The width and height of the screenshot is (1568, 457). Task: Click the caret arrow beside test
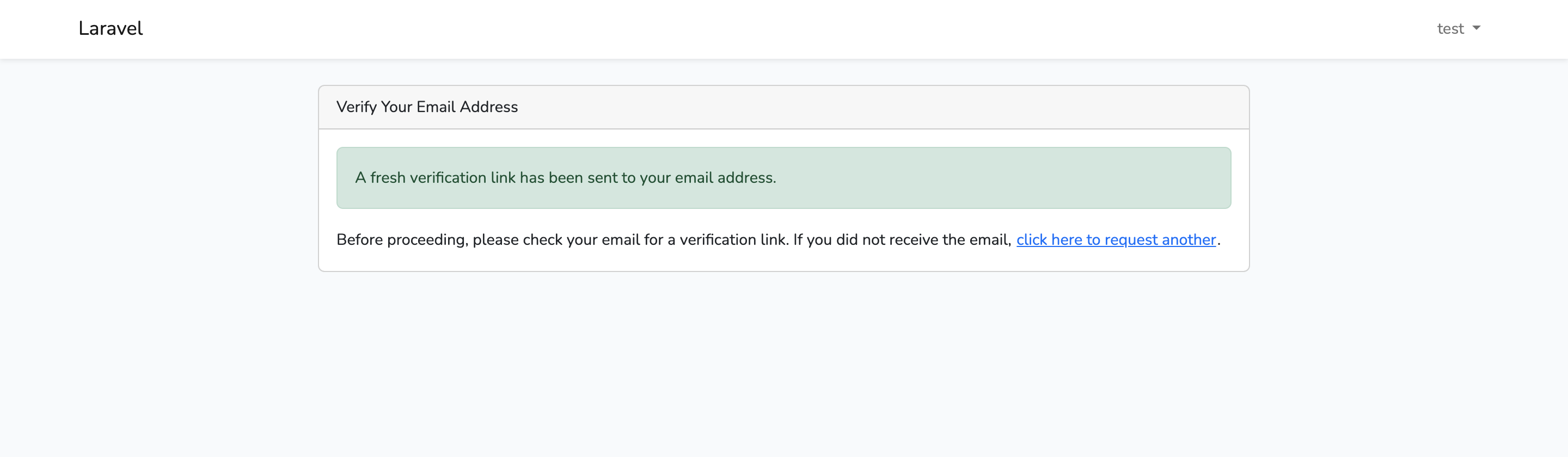(1476, 28)
